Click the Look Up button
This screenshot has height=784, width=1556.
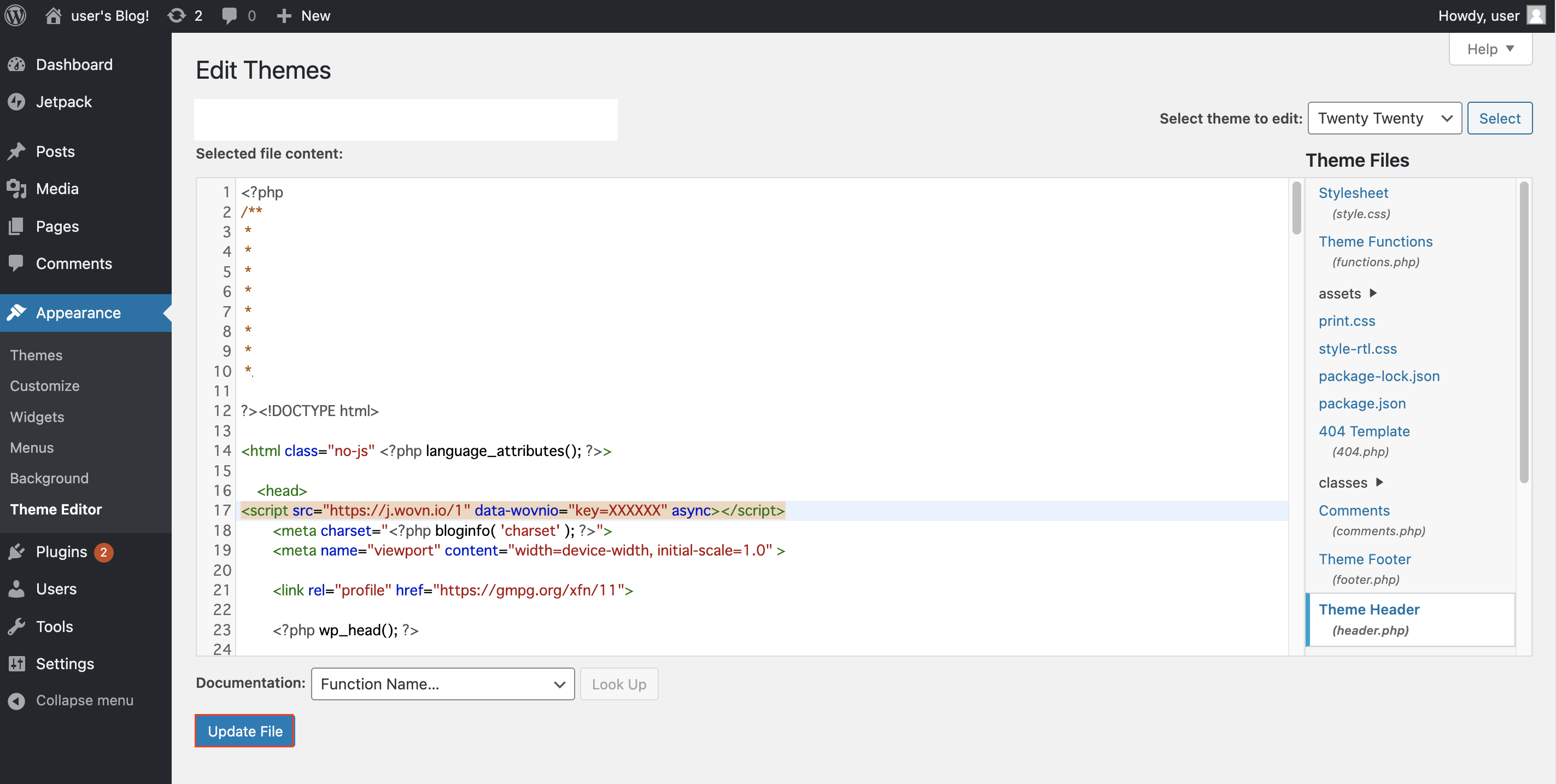pyautogui.click(x=619, y=684)
